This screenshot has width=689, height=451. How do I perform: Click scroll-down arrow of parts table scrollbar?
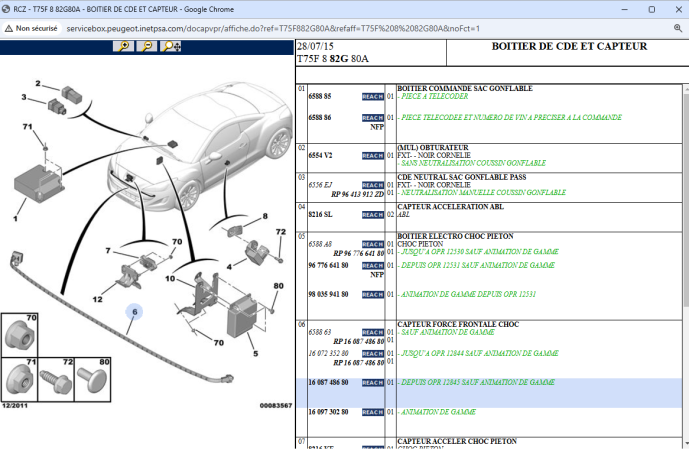pos(686,444)
